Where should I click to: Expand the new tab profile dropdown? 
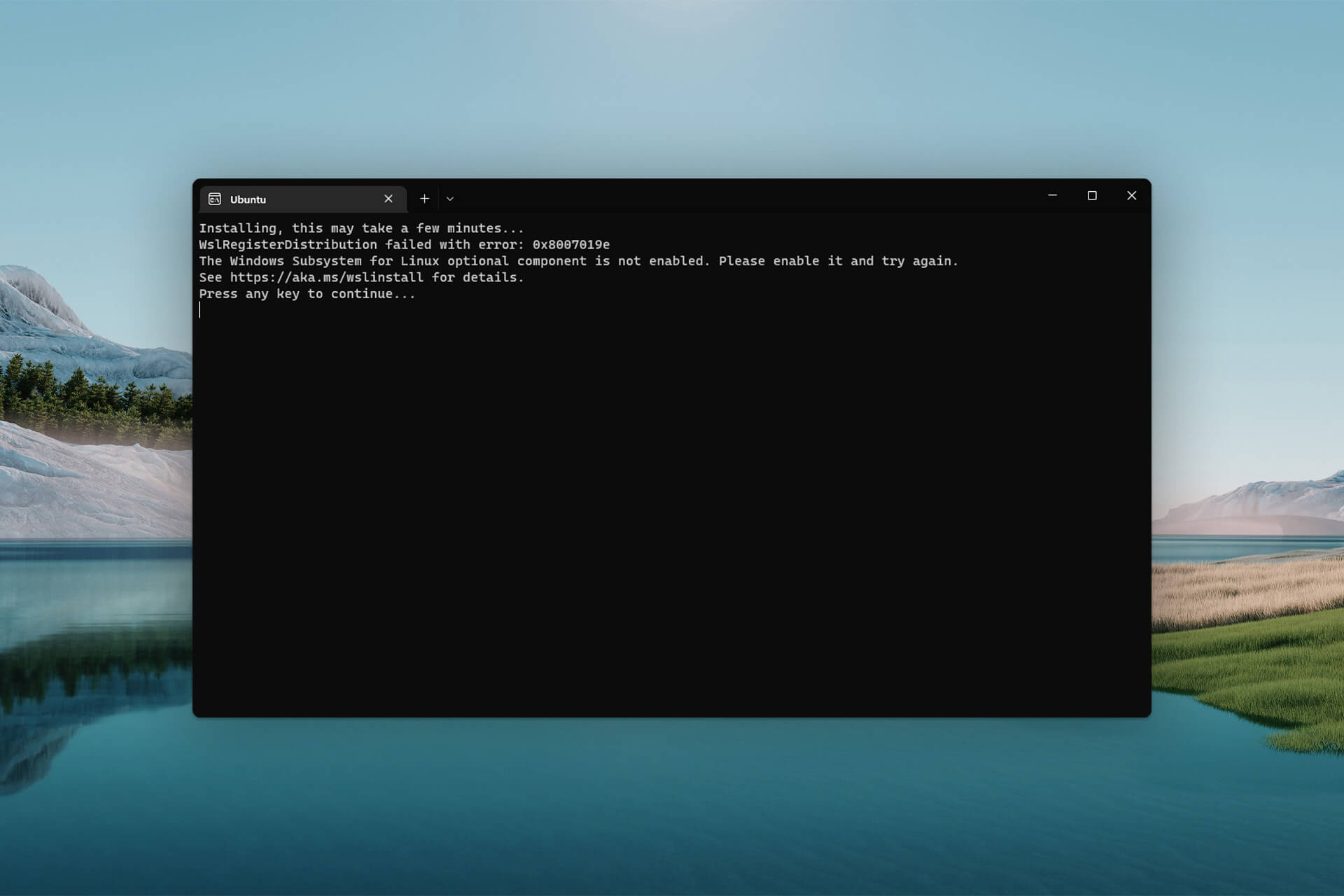coord(450,199)
